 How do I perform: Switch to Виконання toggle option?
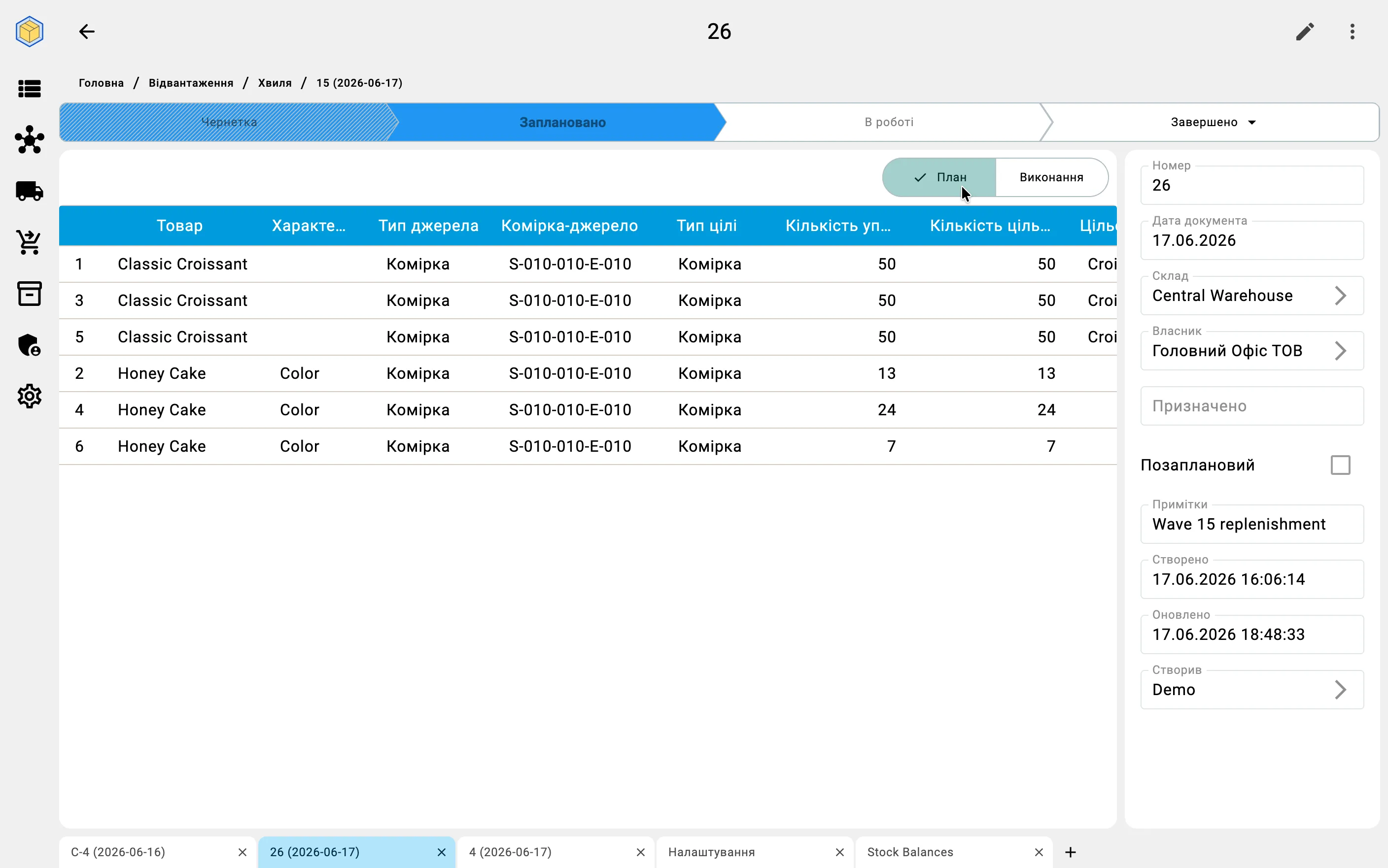click(1051, 177)
